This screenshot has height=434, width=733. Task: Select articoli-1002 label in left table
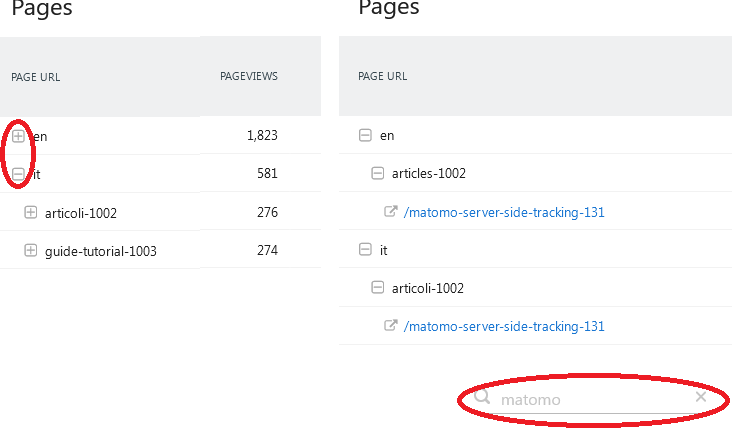click(x=81, y=212)
